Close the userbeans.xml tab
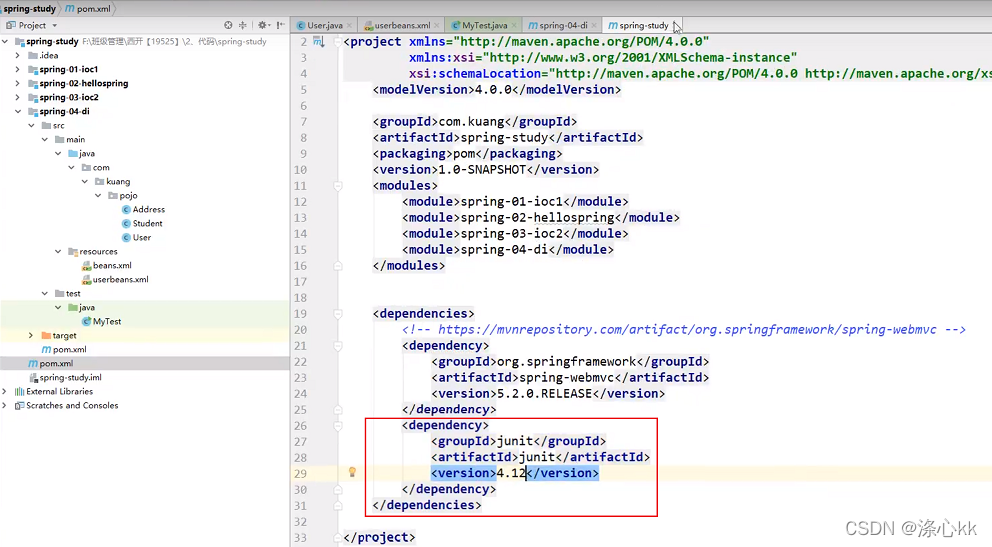This screenshot has height=547, width=992. coord(437,25)
